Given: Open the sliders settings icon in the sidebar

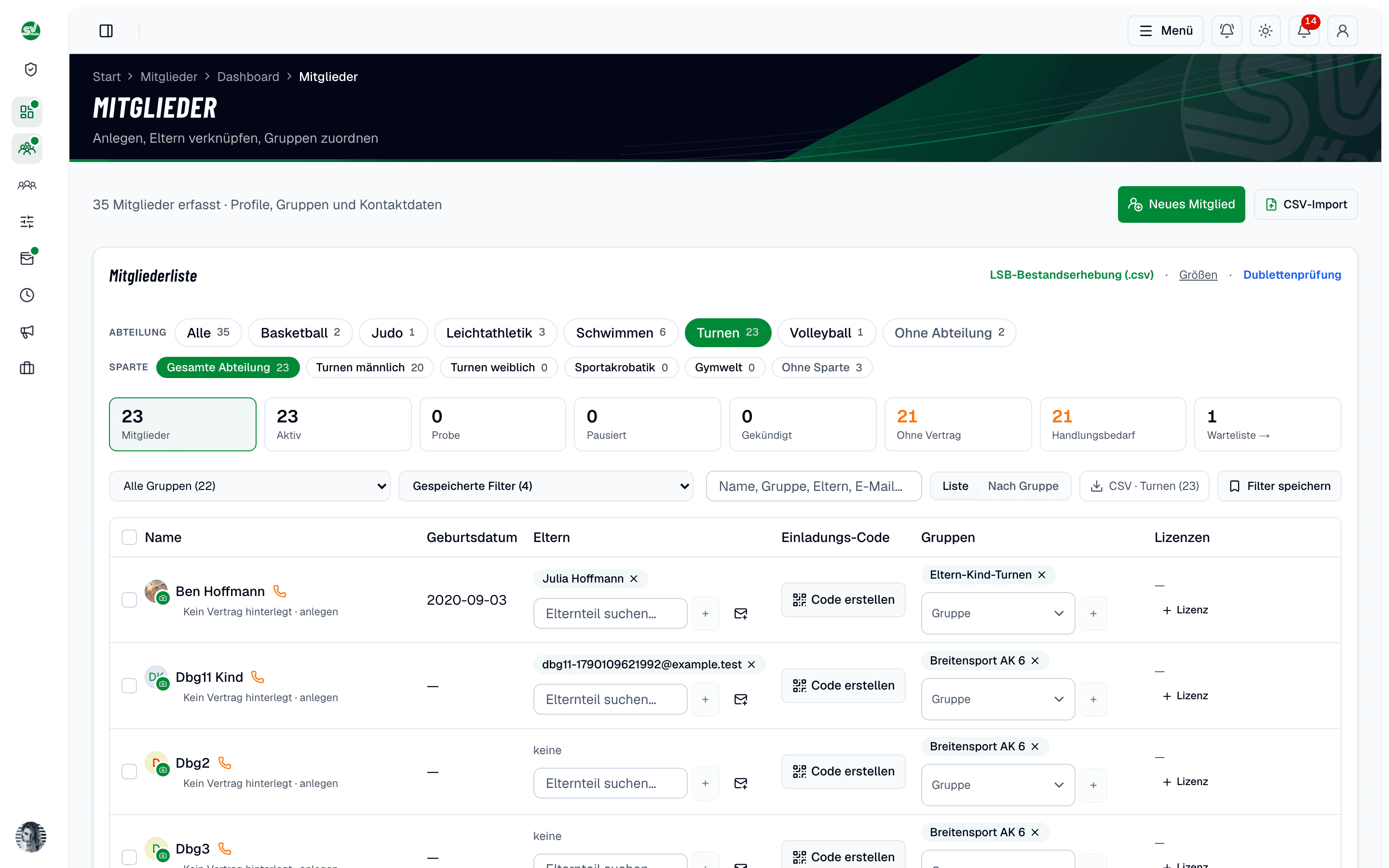Looking at the screenshot, I should [x=27, y=222].
